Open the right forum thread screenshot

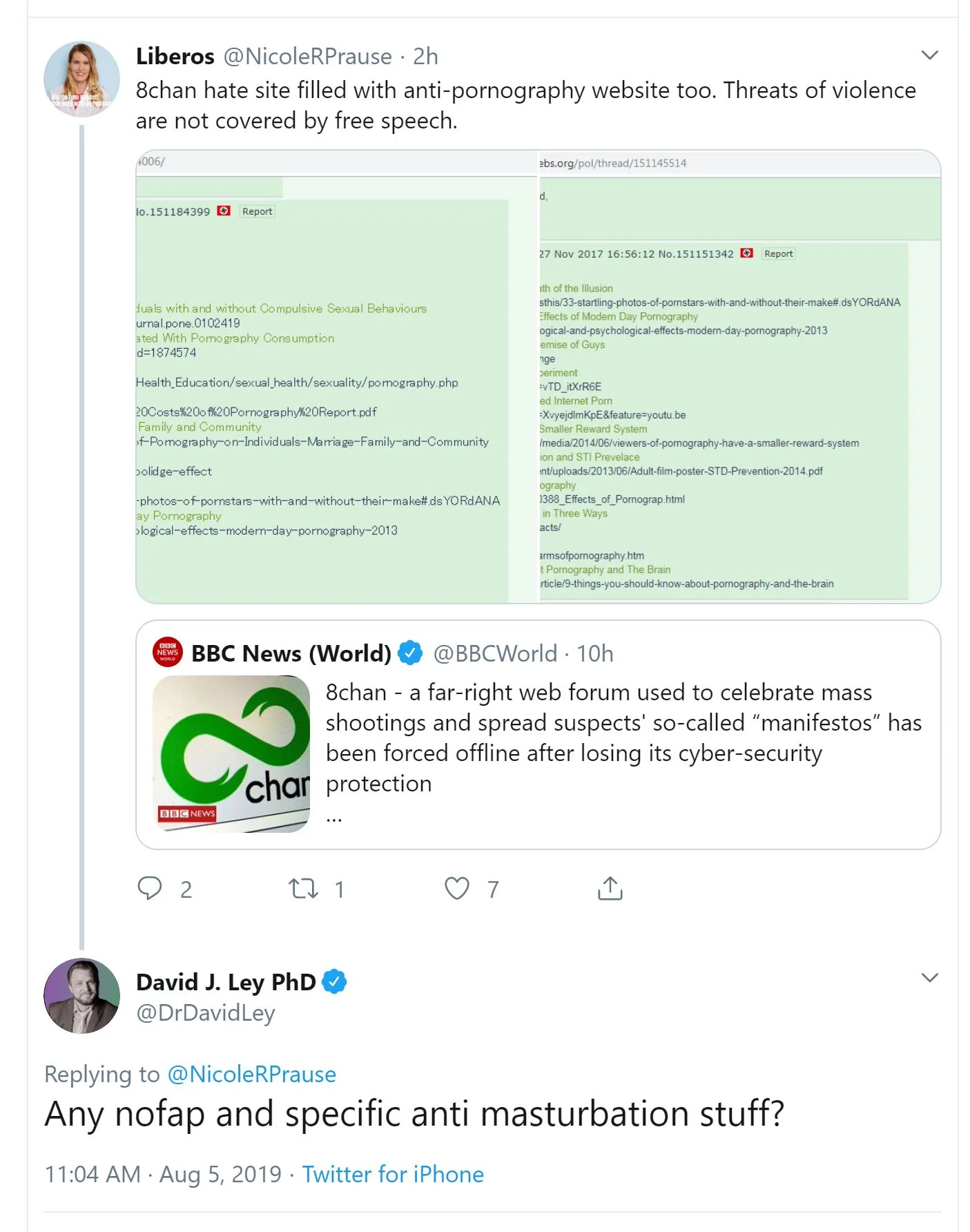pyautogui.click(x=739, y=376)
